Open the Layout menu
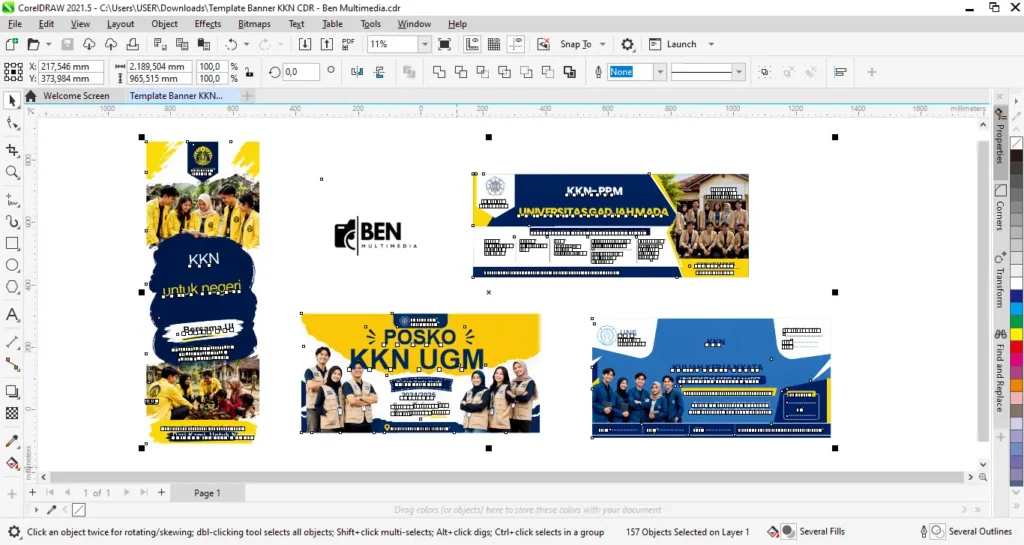Viewport: 1024px width, 545px height. coord(120,23)
